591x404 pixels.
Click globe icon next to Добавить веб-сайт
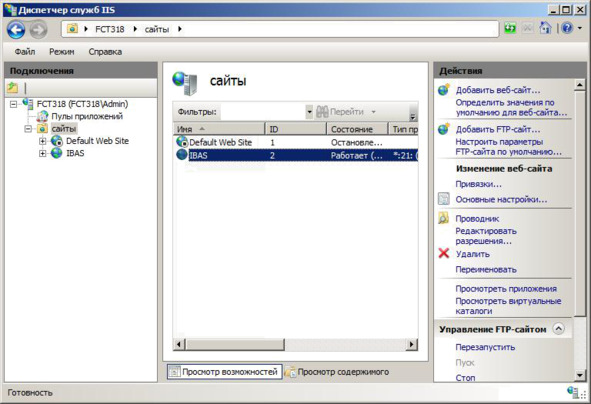[x=444, y=90]
